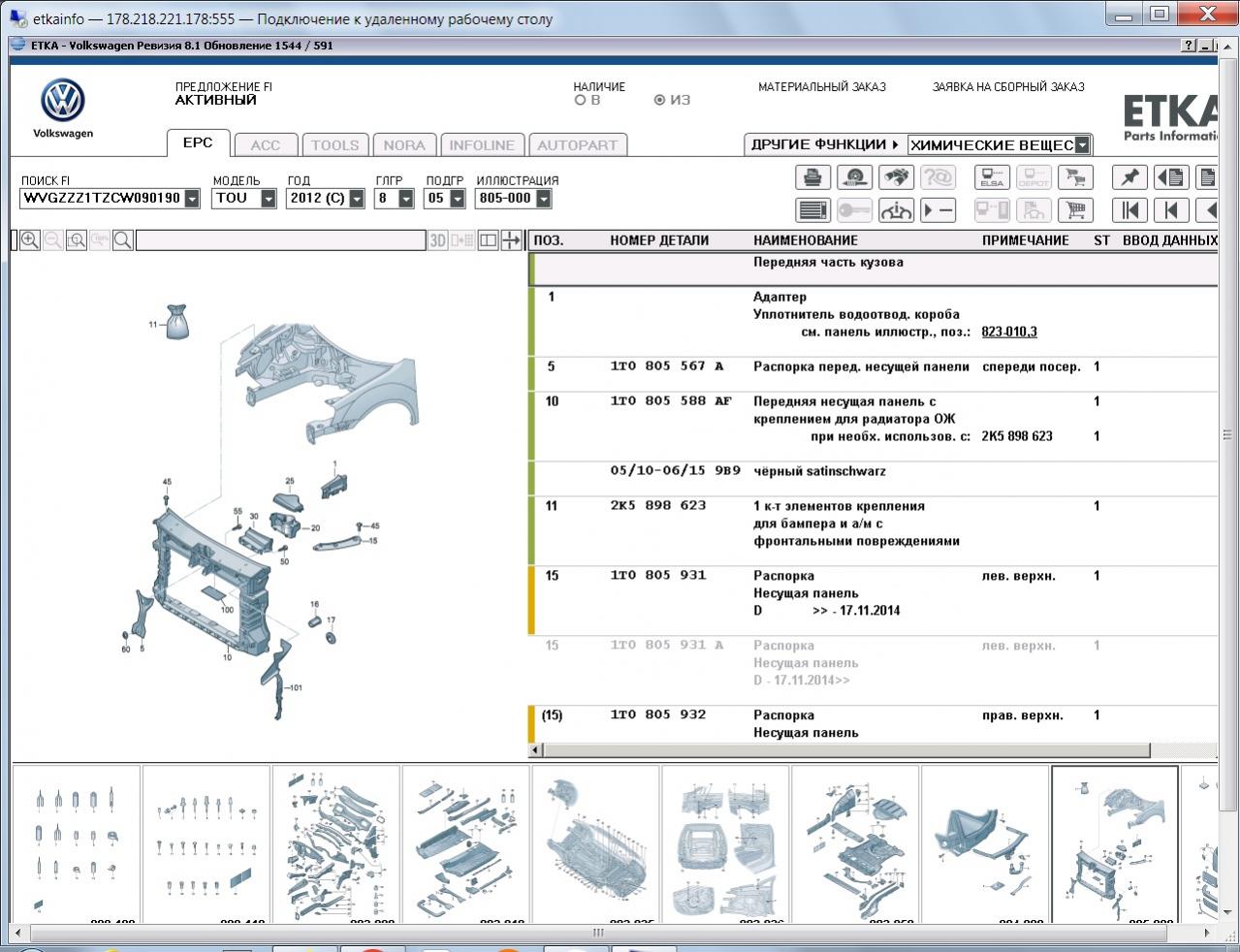Click the help question mark button
The image size is (1240, 952).
tap(1189, 46)
